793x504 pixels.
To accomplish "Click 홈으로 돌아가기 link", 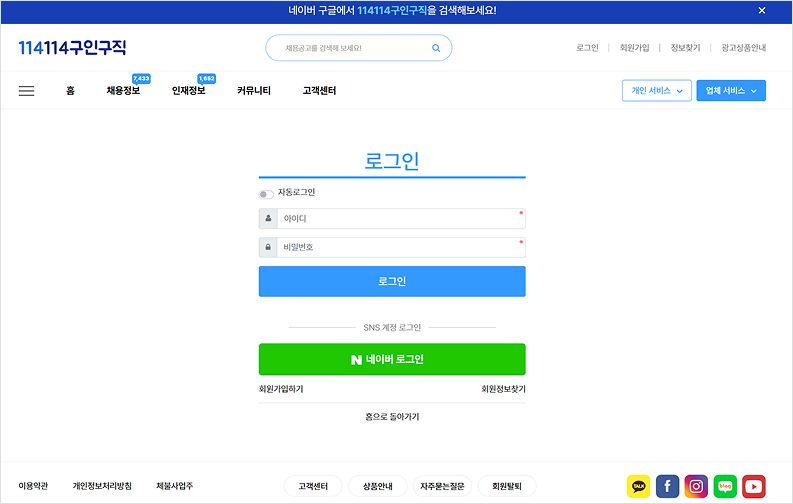I will (392, 417).
